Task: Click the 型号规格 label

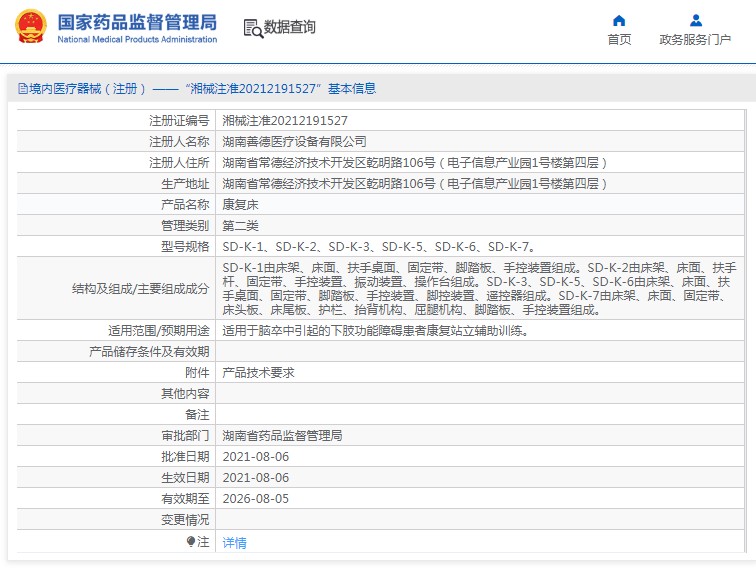Action: coord(185,247)
